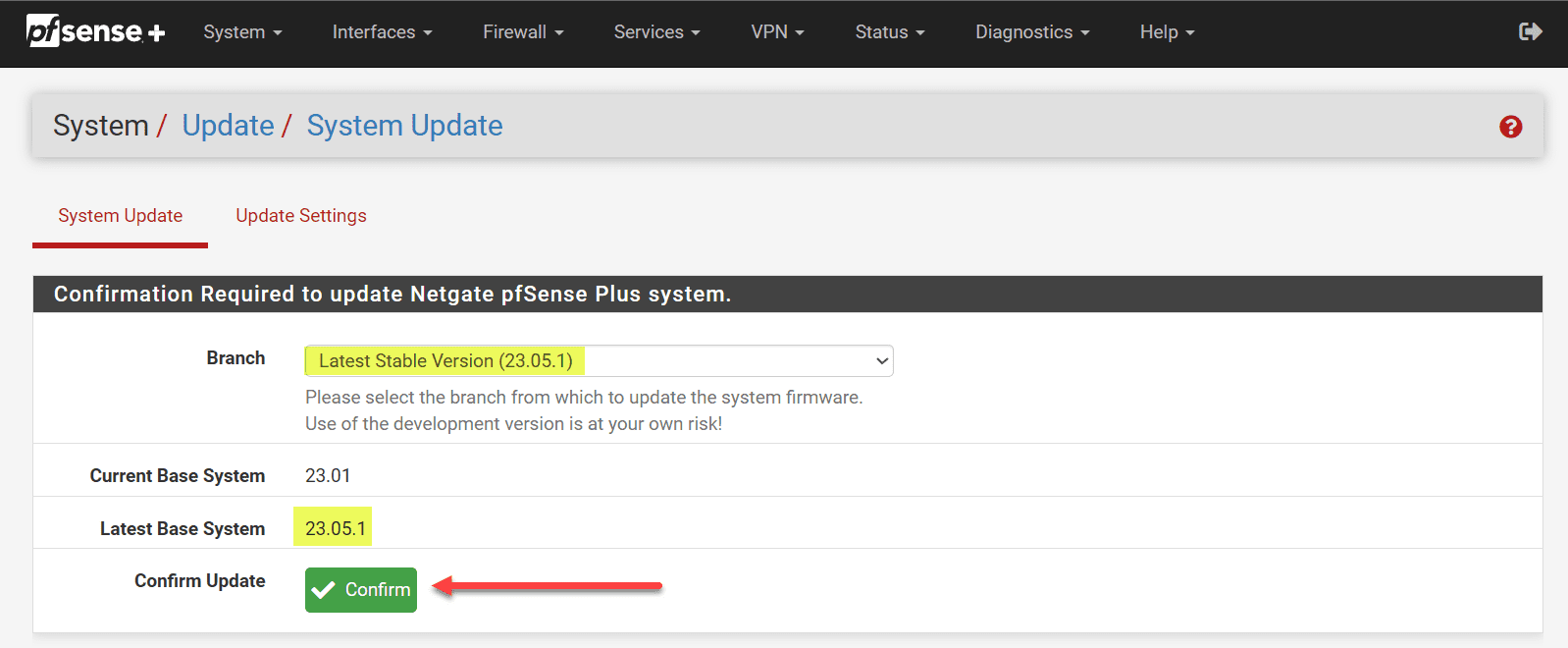Click the pfSense Plus logo
The height and width of the screenshot is (648, 1568).
[95, 31]
